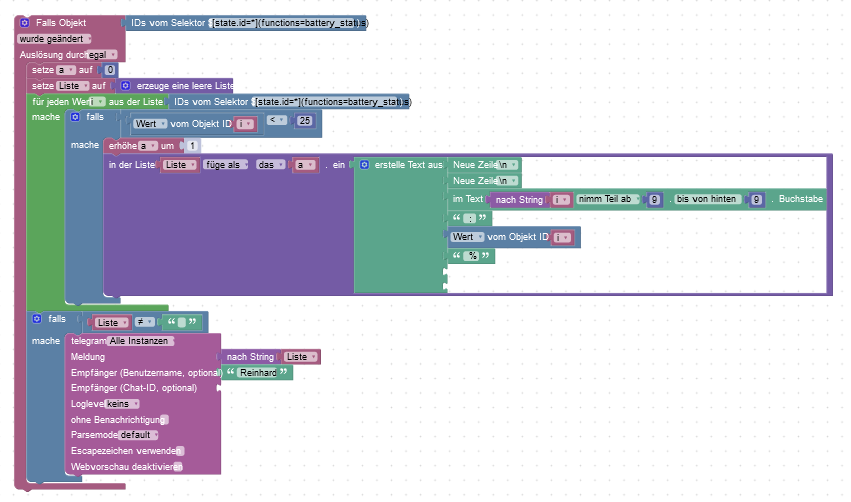The width and height of the screenshot is (851, 502).
Task: Edit the 9 after nimm Teil ab
Action: click(655, 200)
